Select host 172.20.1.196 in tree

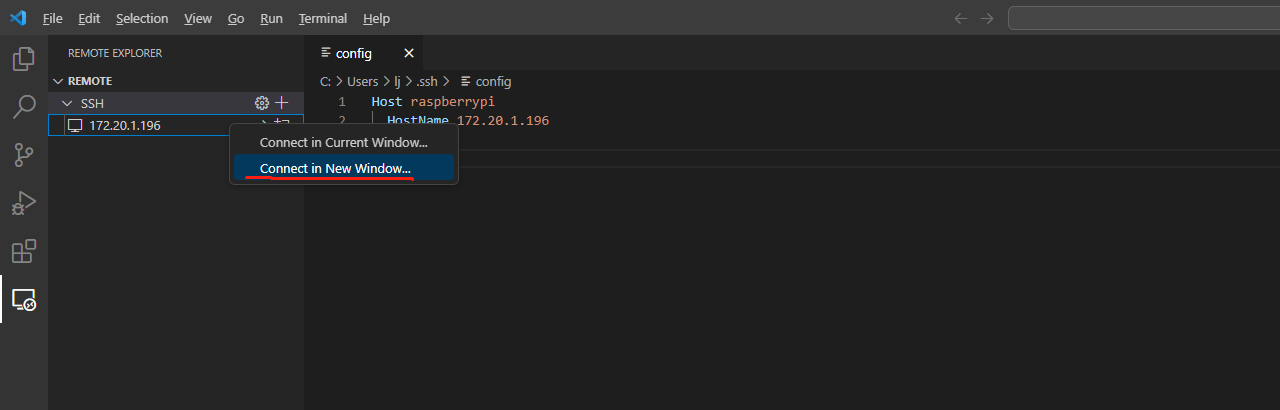(124, 125)
